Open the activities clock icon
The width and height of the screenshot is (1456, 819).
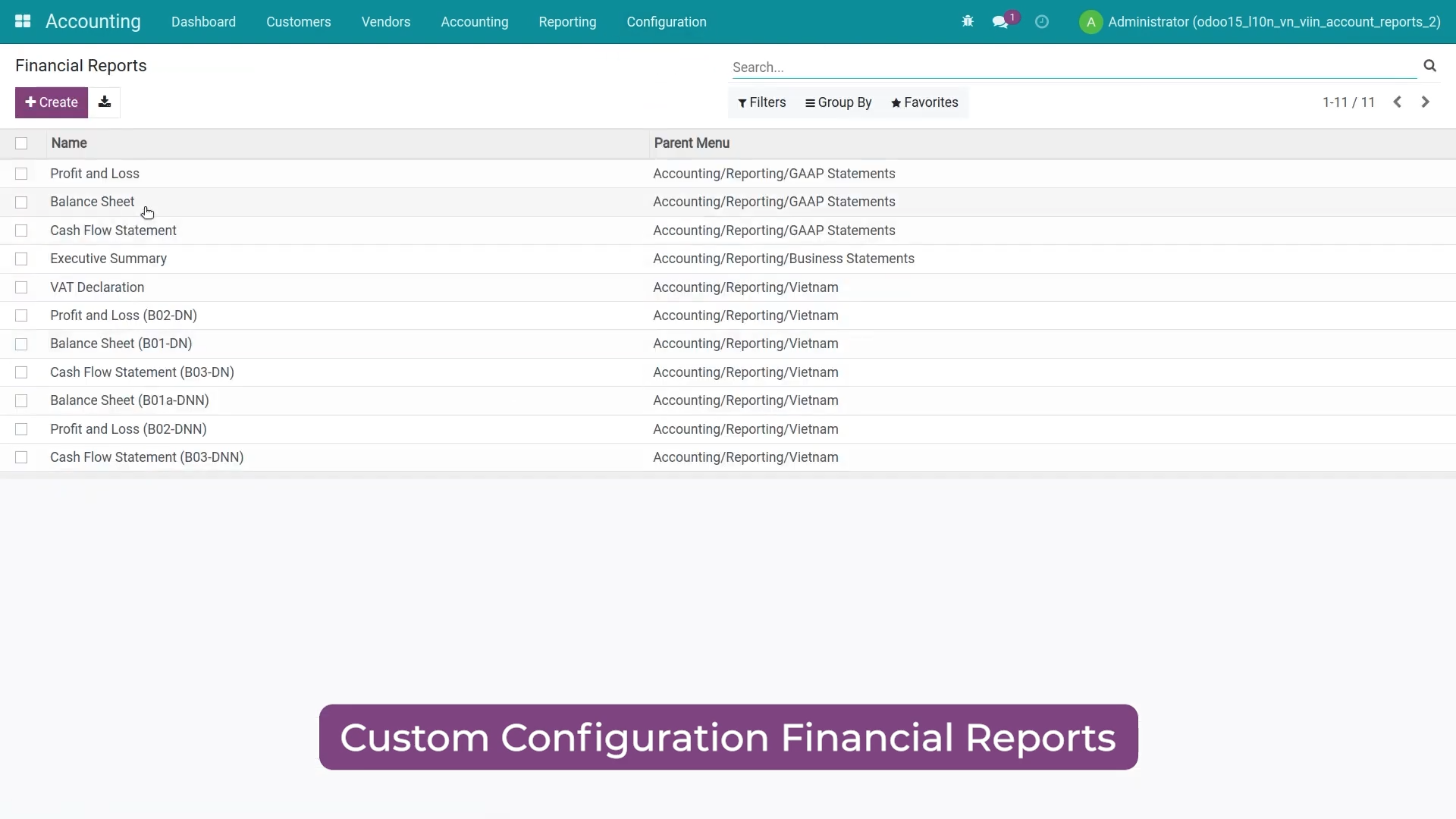click(1042, 22)
